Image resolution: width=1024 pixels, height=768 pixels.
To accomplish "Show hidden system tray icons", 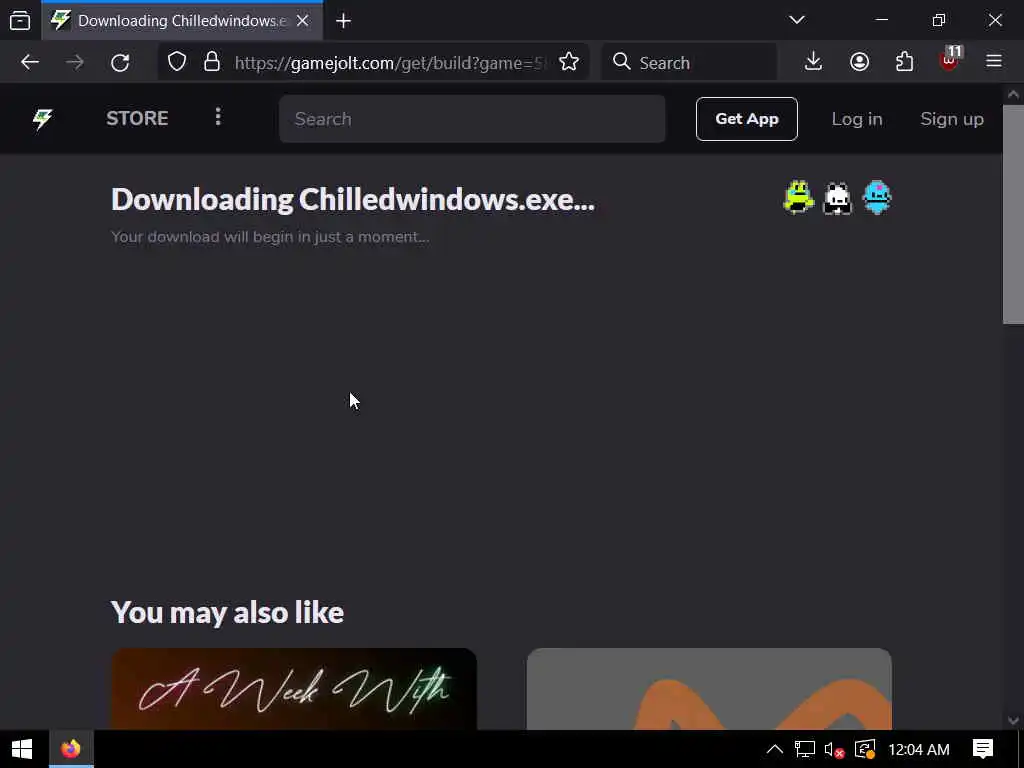I will click(775, 749).
